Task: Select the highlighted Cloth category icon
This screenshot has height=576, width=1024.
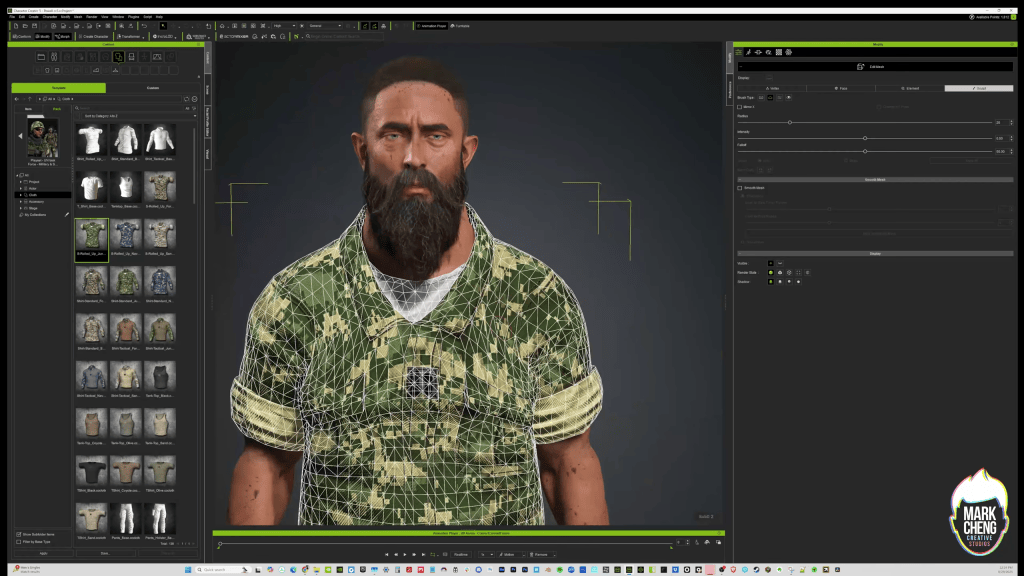Action: pyautogui.click(x=118, y=57)
